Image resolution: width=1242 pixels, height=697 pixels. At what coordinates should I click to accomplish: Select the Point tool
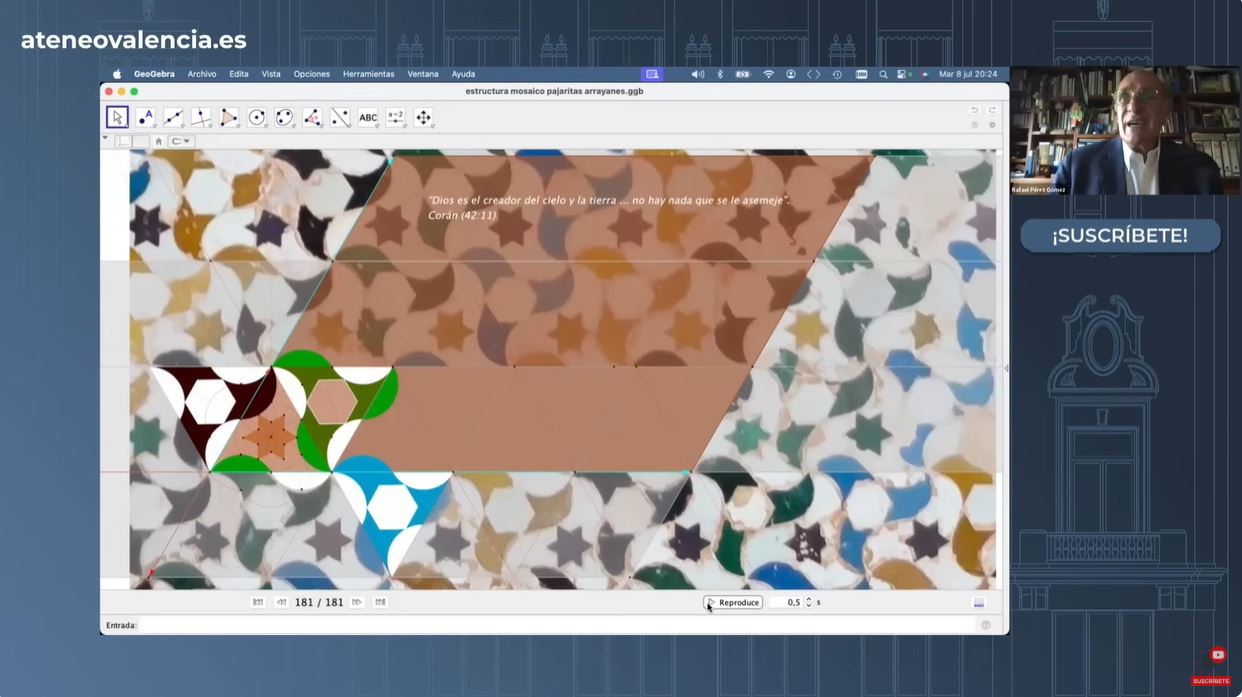145,117
